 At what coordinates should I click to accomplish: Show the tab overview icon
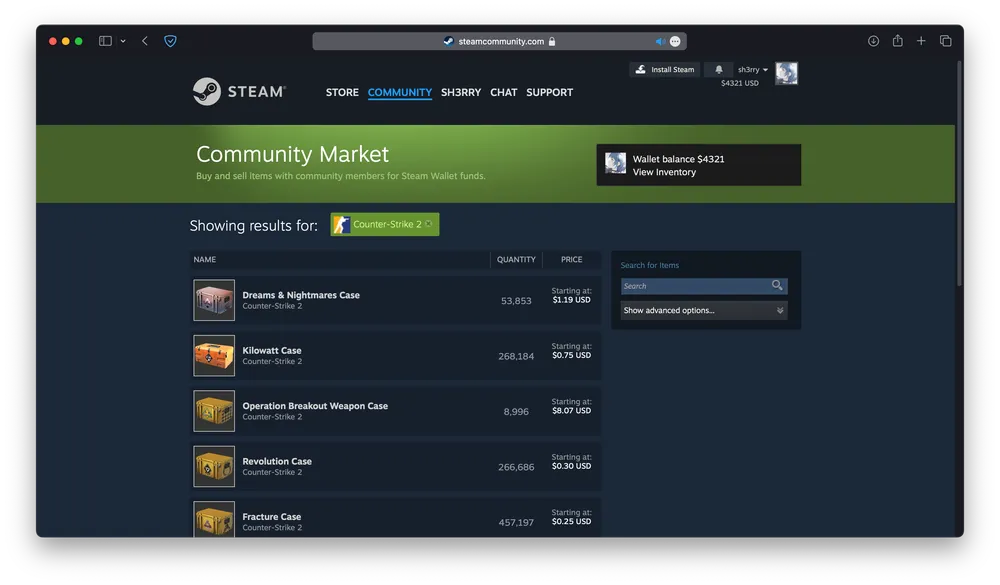[x=945, y=41]
